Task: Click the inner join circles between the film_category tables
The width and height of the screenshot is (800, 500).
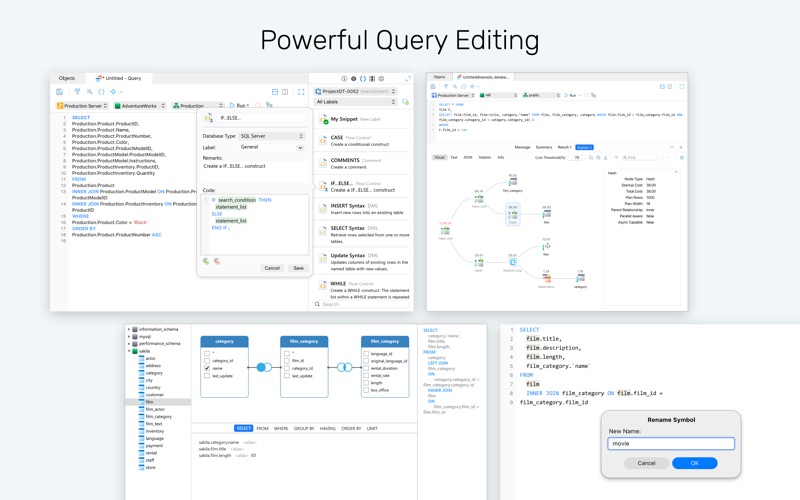Action: [x=345, y=367]
